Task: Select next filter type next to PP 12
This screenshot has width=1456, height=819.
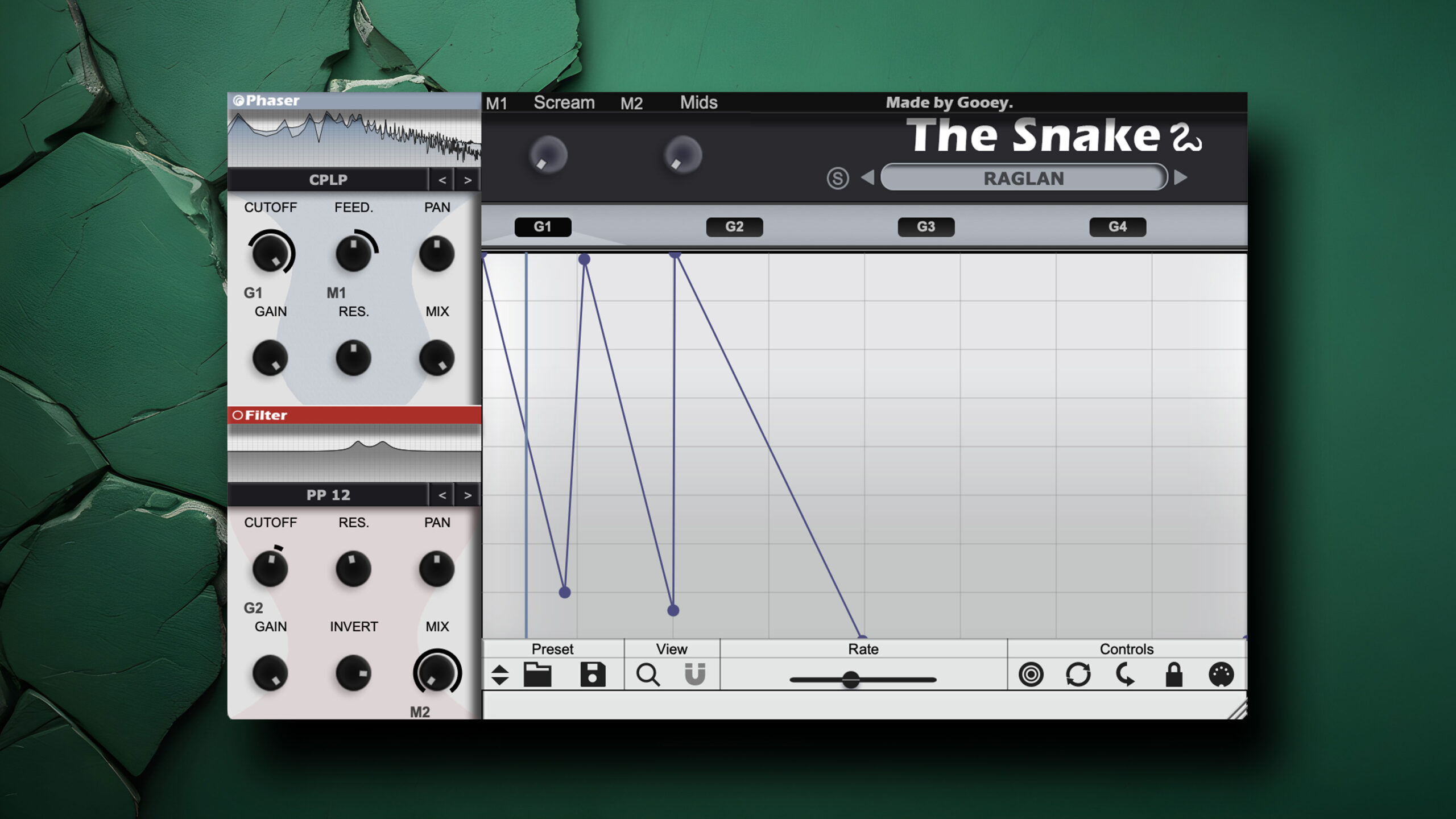Action: click(x=468, y=495)
